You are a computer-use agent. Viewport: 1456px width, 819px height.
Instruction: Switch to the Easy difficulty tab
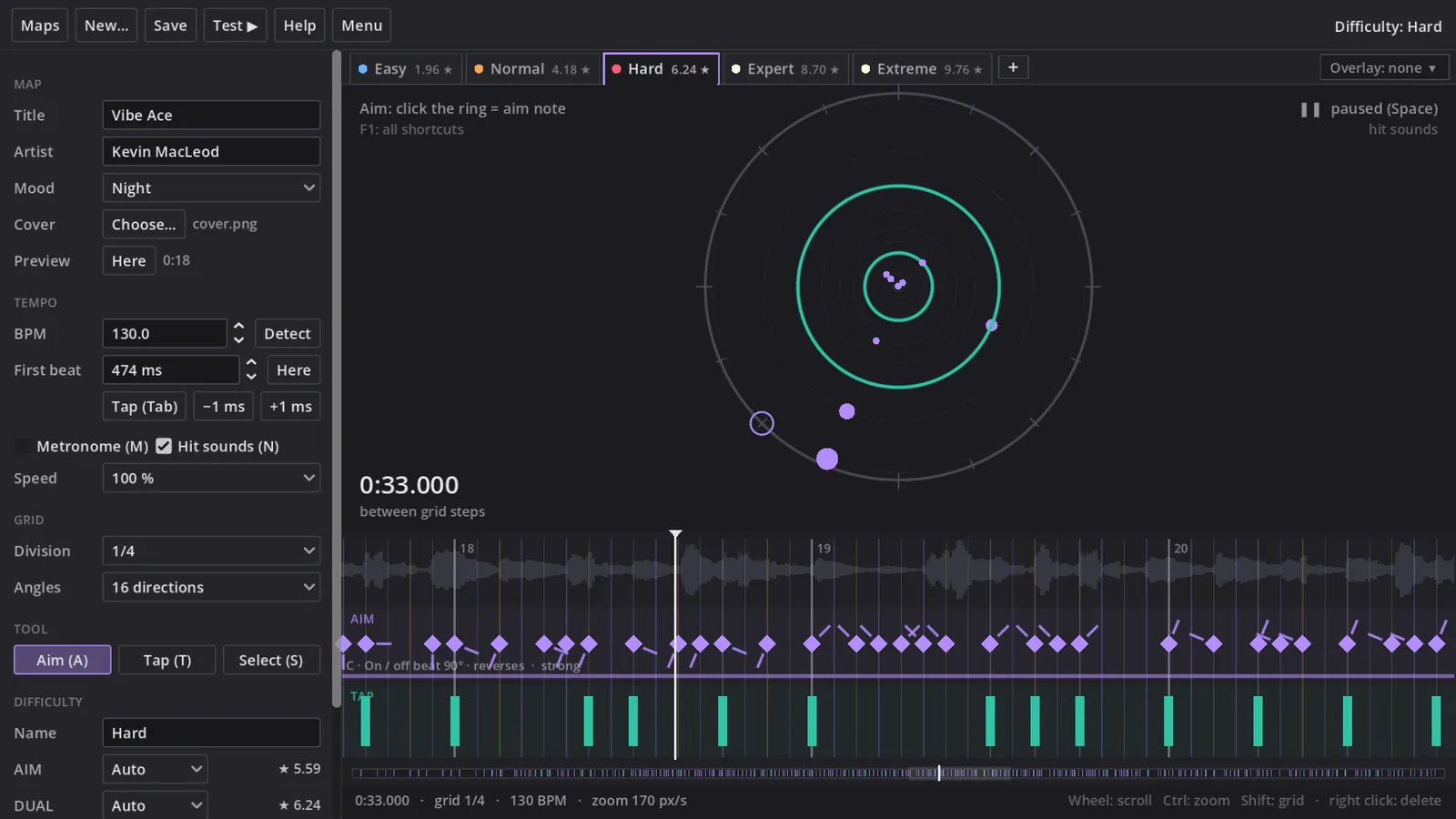(x=406, y=69)
